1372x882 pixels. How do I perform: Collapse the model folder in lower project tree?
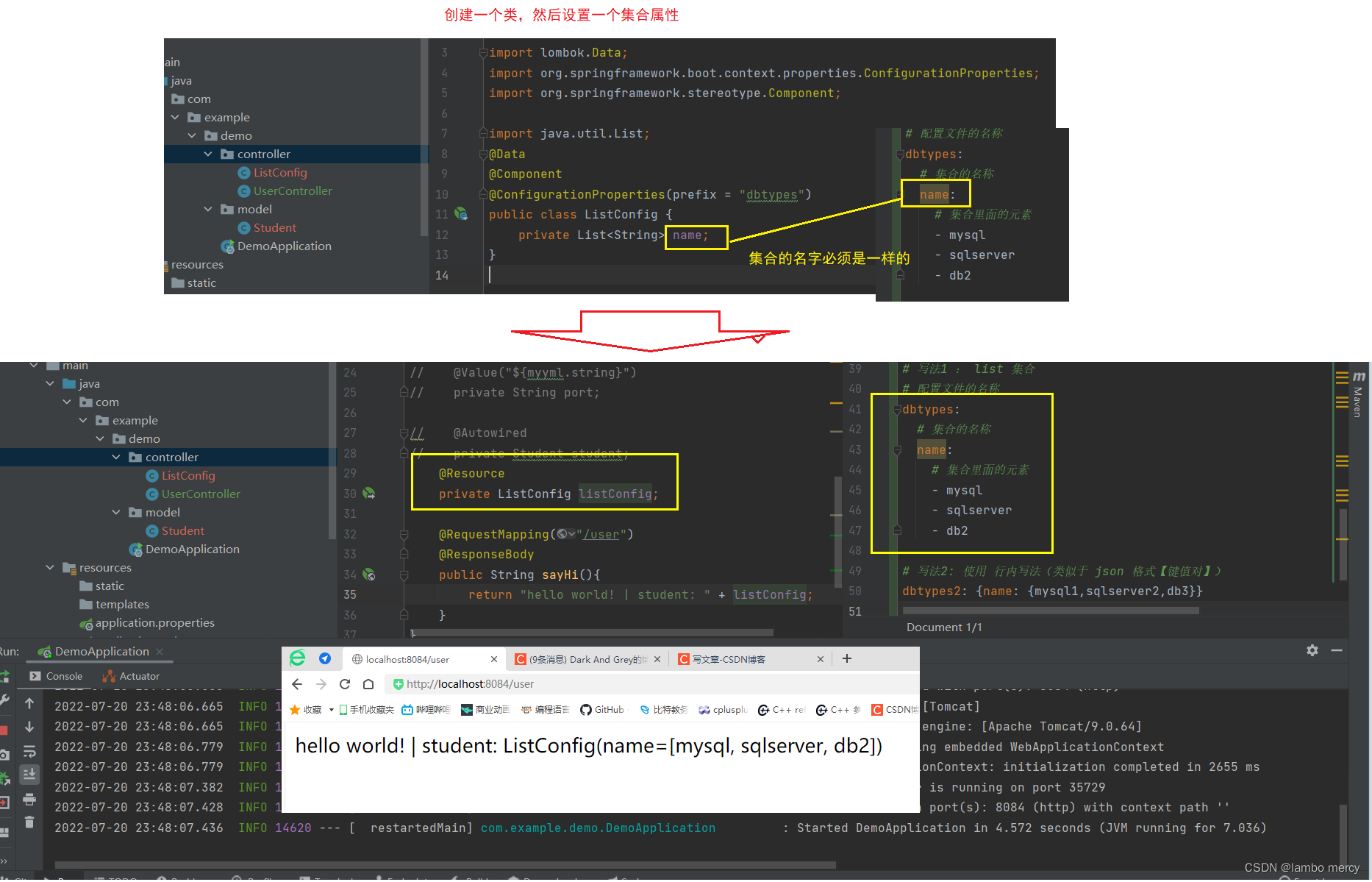[116, 513]
